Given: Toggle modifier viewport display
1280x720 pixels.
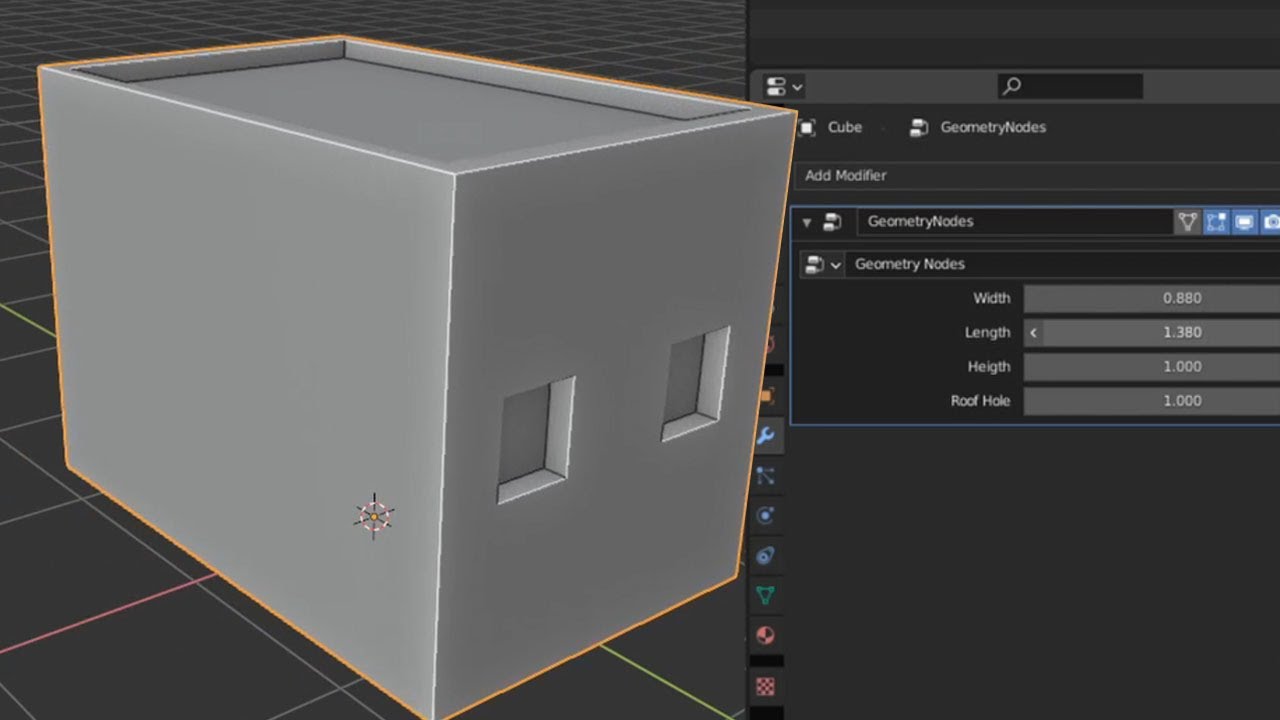Looking at the screenshot, I should click(1244, 222).
